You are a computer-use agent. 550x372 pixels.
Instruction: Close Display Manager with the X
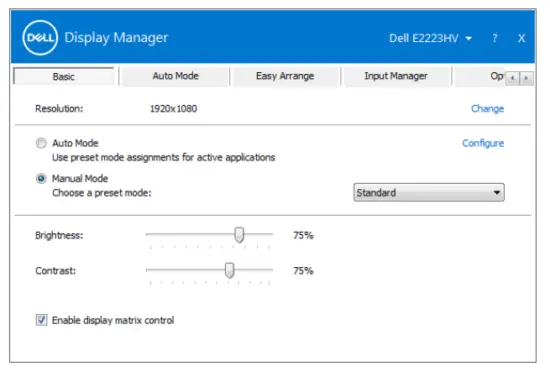click(522, 38)
